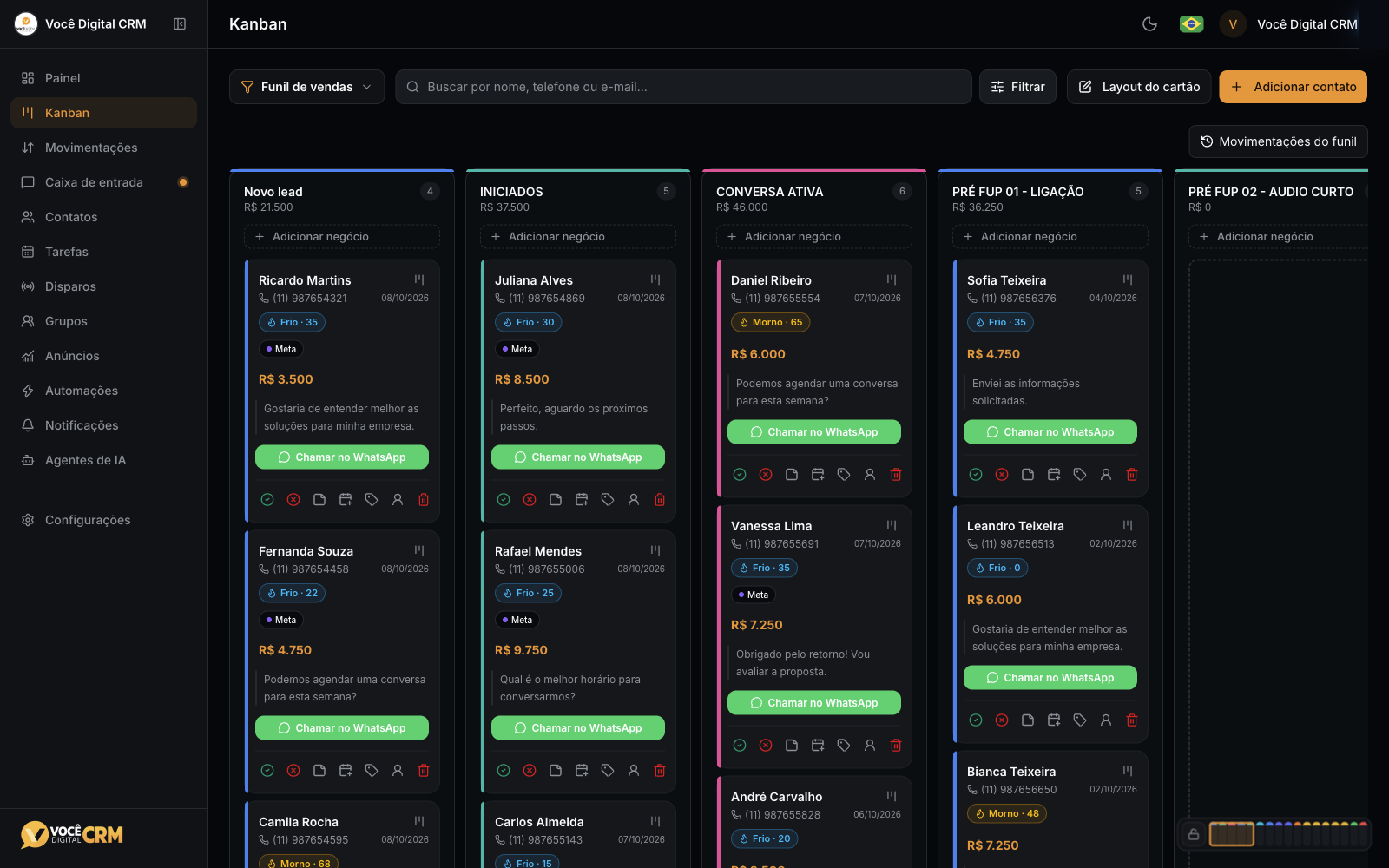Open Configurações in the sidebar

pos(103,520)
